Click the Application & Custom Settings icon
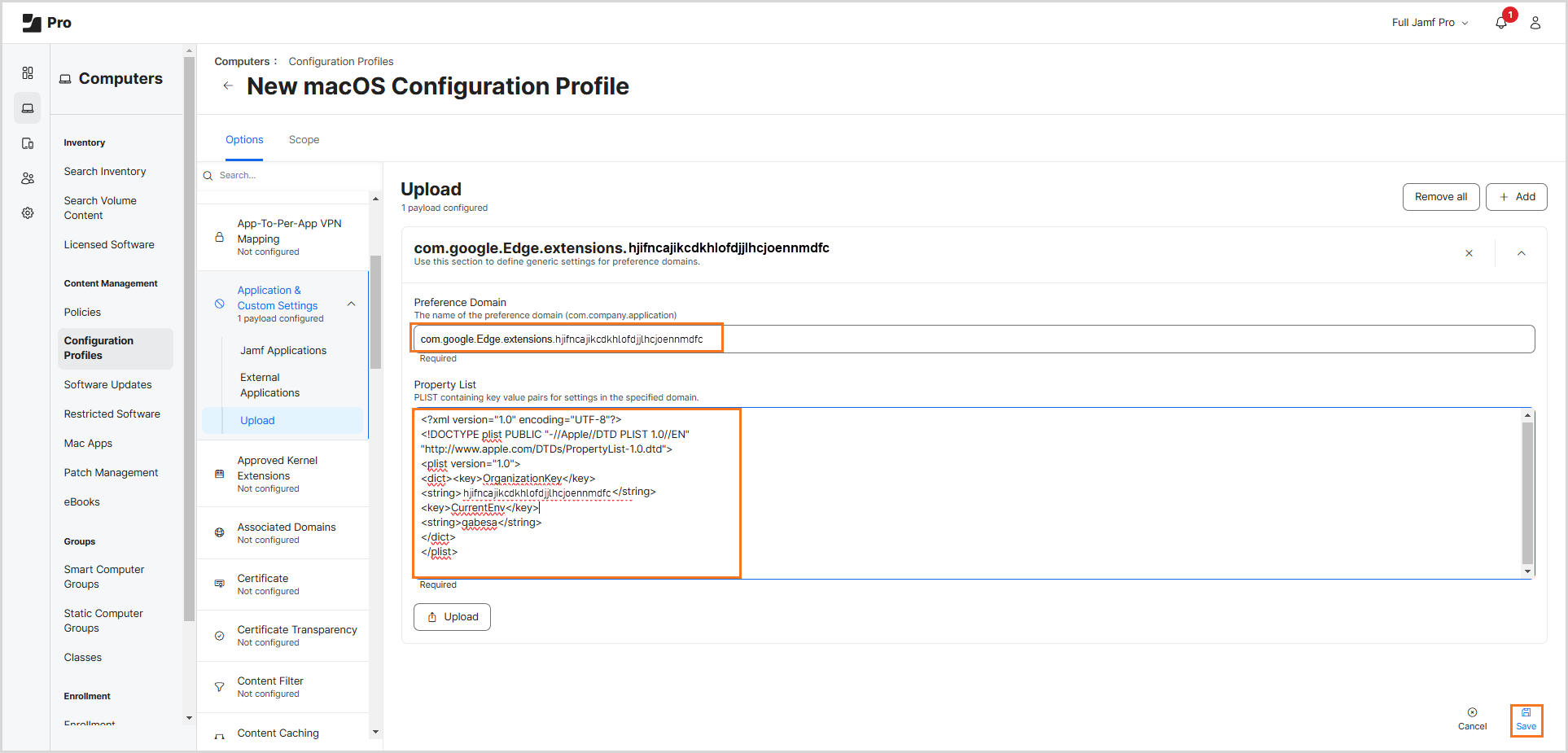 (219, 304)
